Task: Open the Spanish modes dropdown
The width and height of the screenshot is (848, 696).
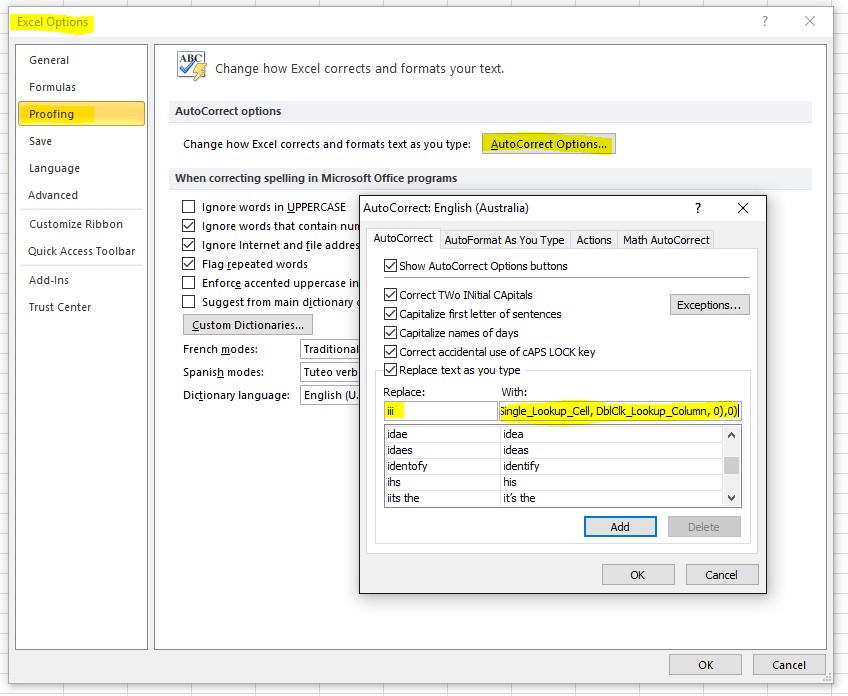Action: coord(329,372)
